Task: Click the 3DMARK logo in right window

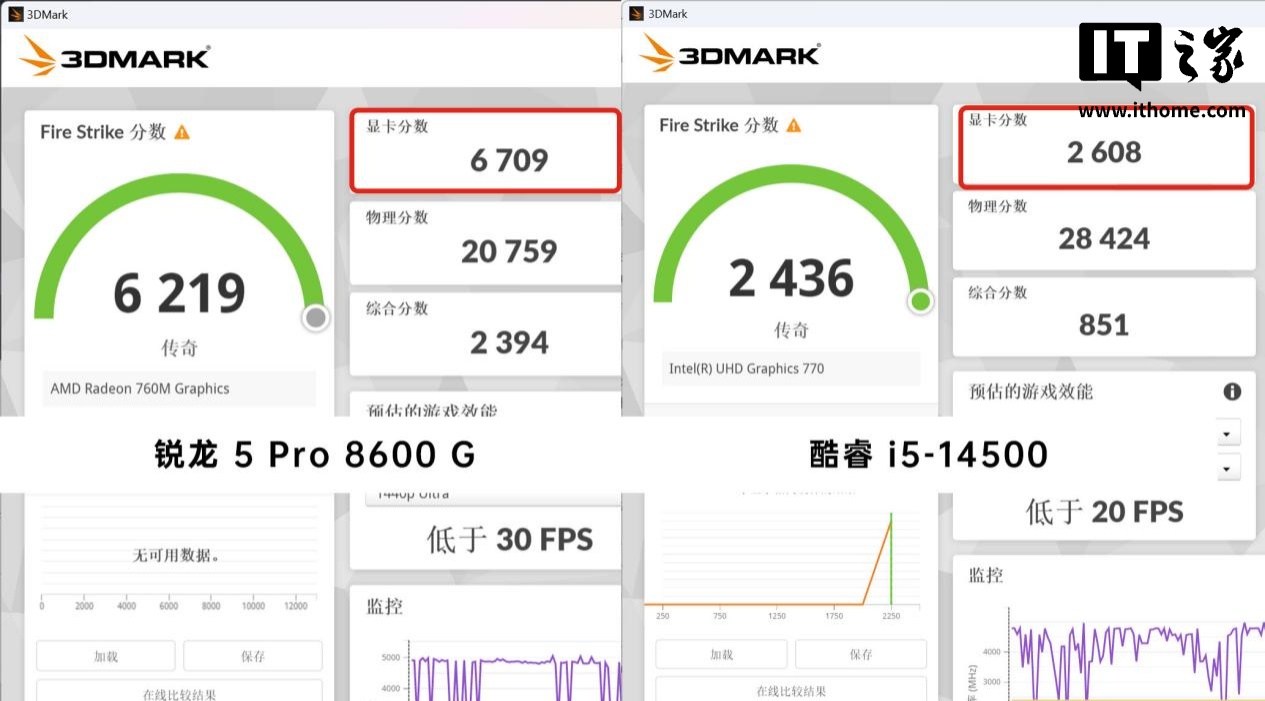Action: click(x=730, y=52)
